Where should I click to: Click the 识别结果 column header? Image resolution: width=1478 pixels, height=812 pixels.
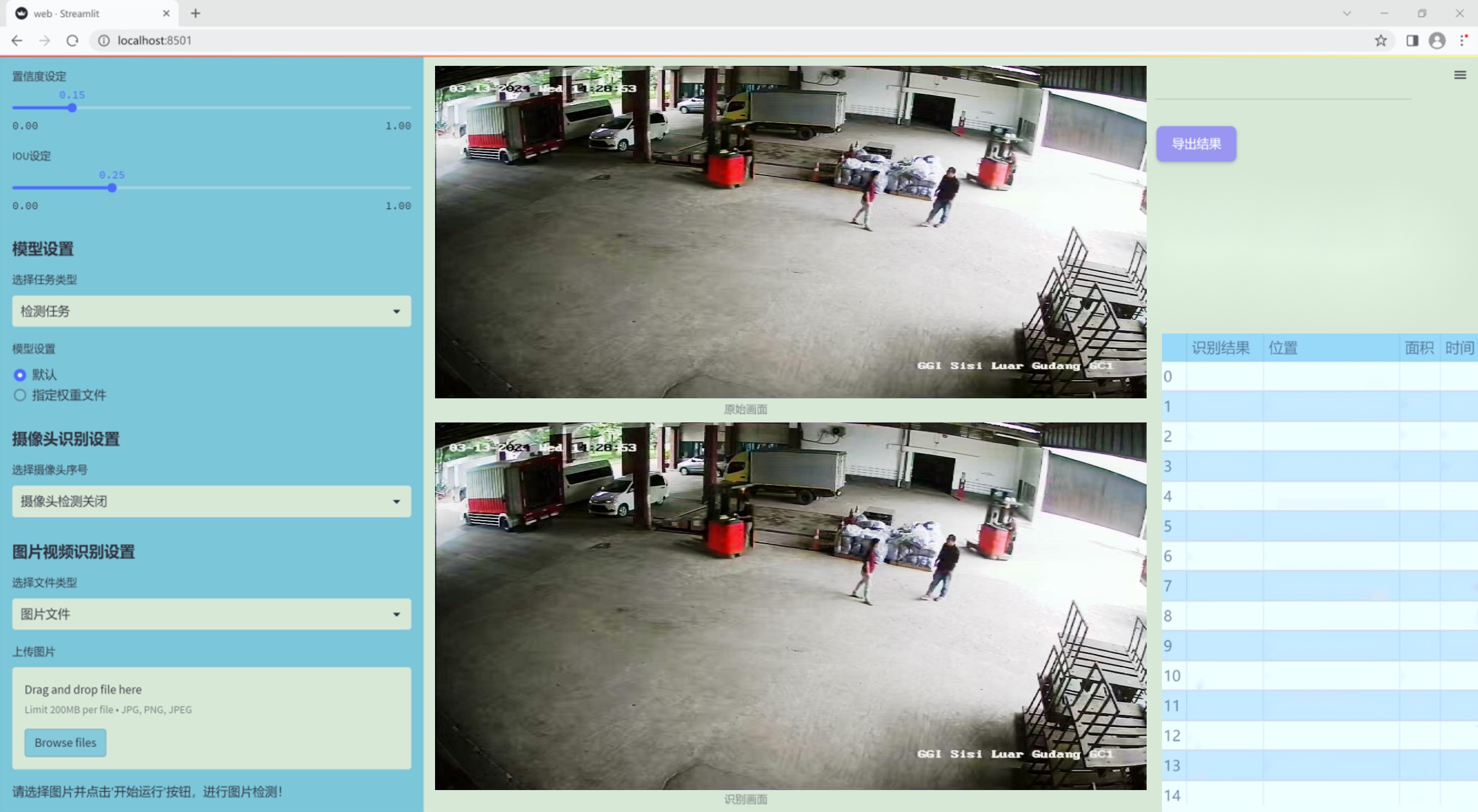[x=1225, y=348]
